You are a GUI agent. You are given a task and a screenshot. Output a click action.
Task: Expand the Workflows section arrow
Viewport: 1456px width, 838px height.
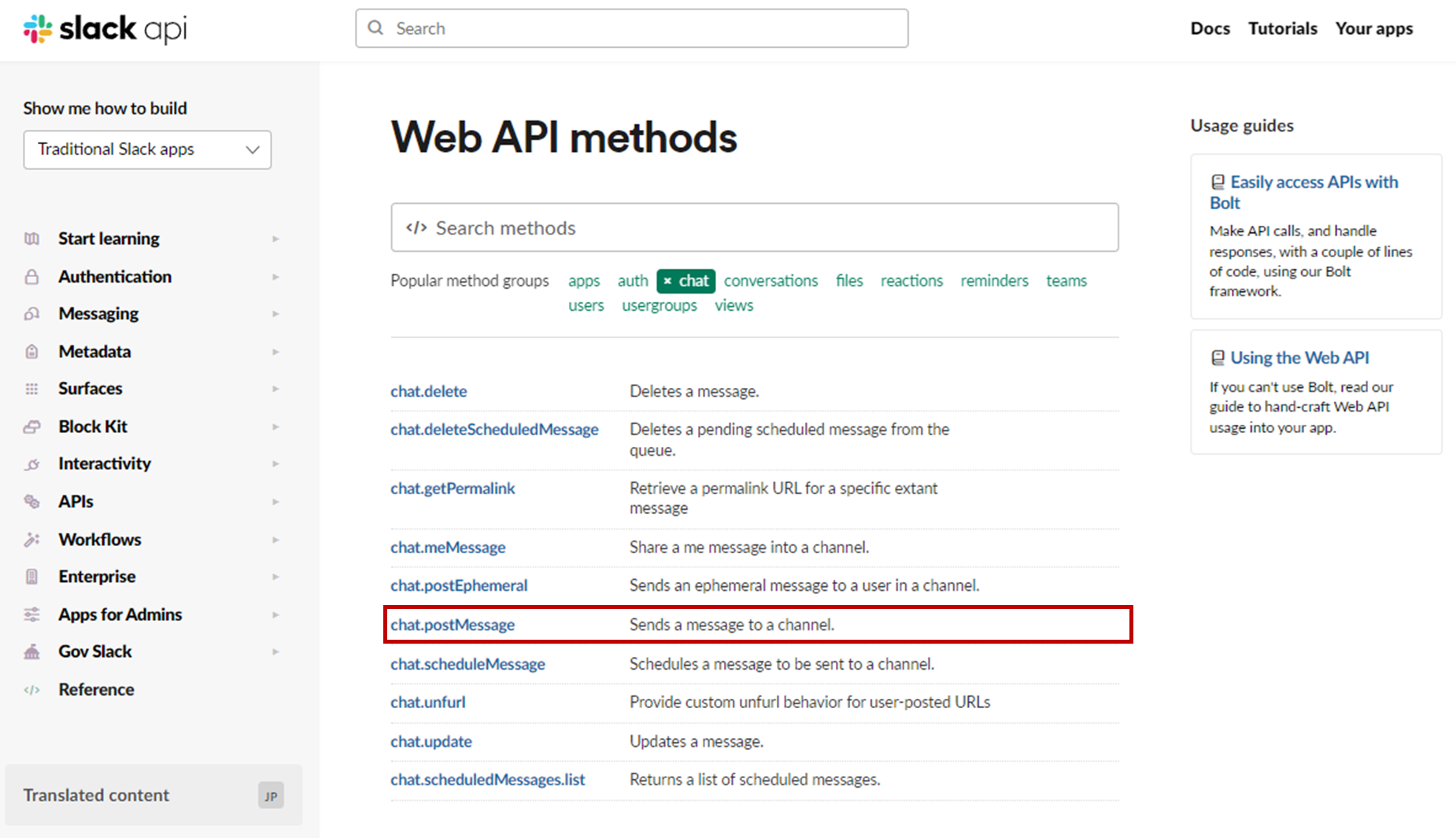click(x=275, y=539)
